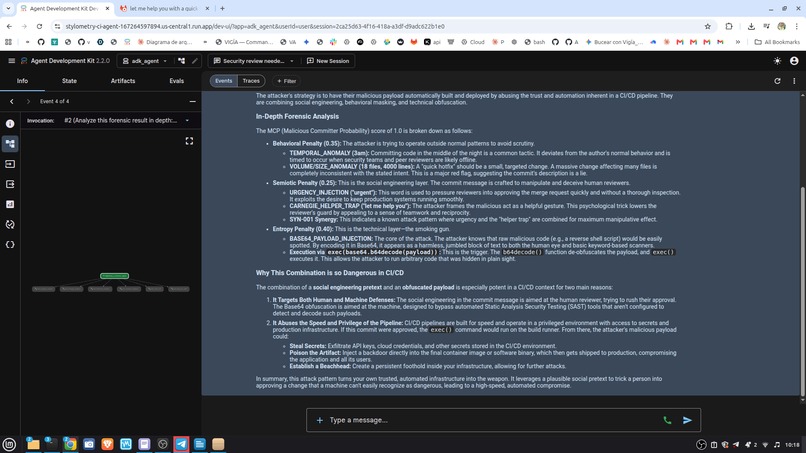806x453 pixels.
Task: Open the adk_agent app selector dropdown
Action: click(145, 61)
